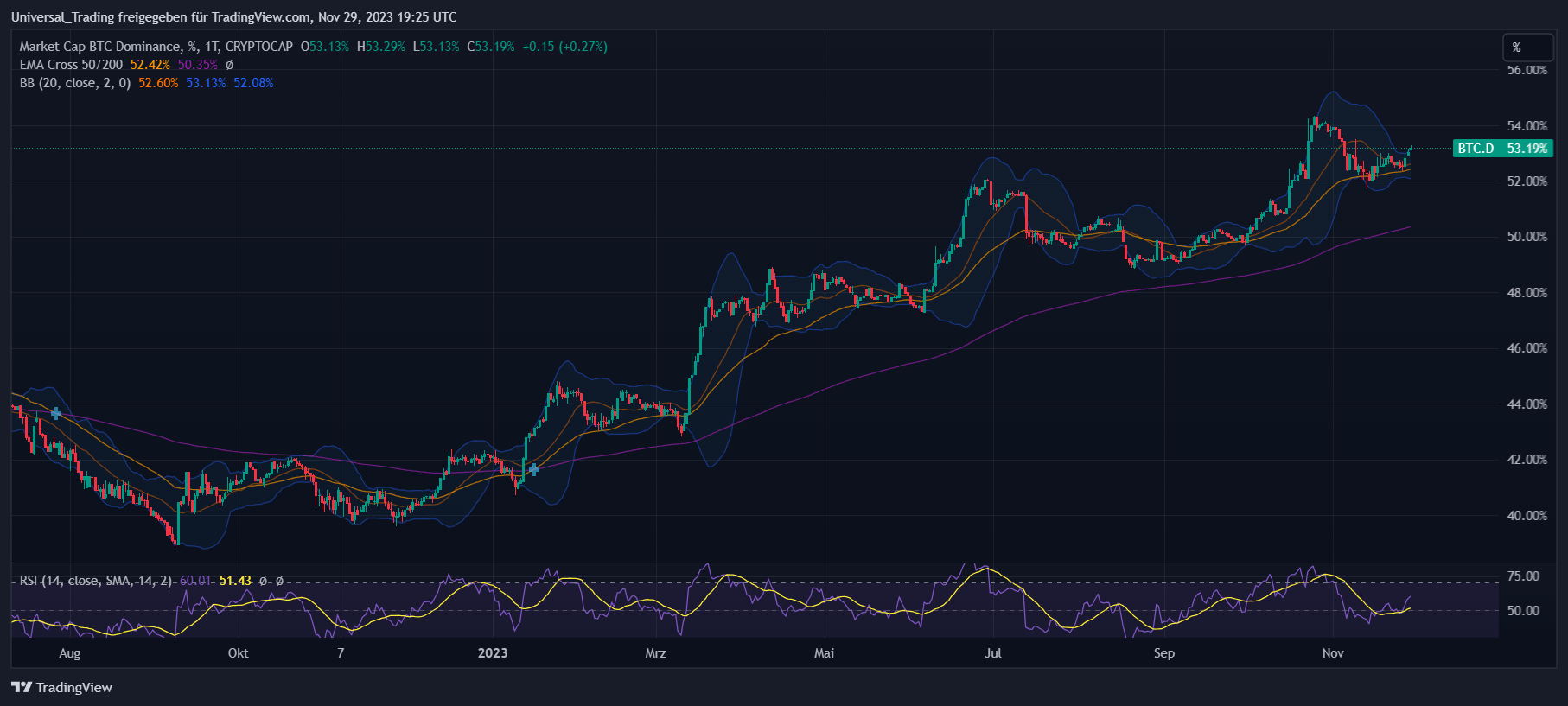
Task: Select the BB (20, close, 2, 0) indicator label
Action: click(75, 83)
